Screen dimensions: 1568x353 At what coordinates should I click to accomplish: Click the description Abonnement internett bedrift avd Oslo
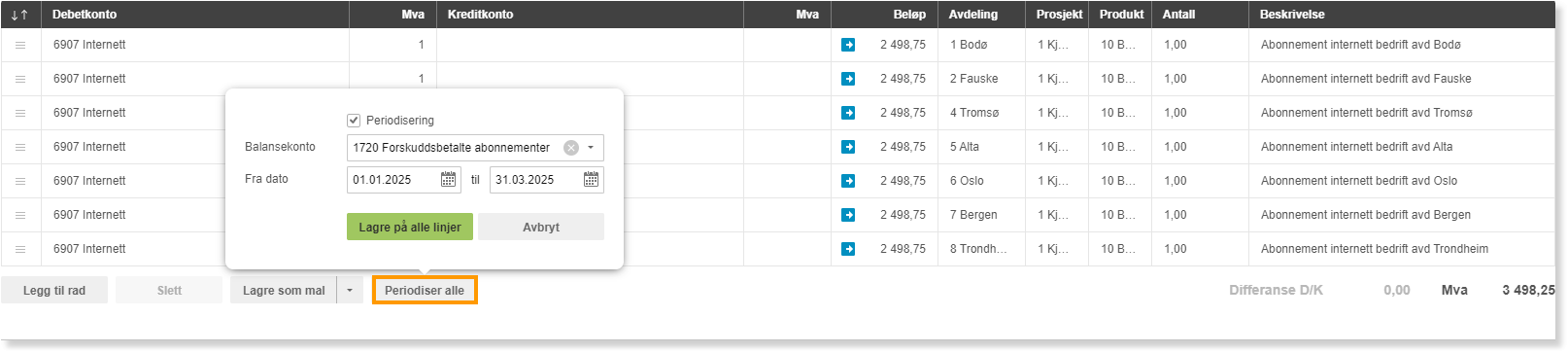[x=1359, y=181]
